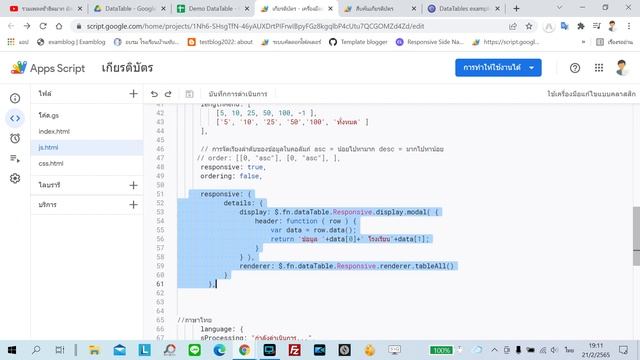This screenshot has width=640, height=360.
Task: Open the Overview info icon in sidebar
Action: tap(15, 98)
